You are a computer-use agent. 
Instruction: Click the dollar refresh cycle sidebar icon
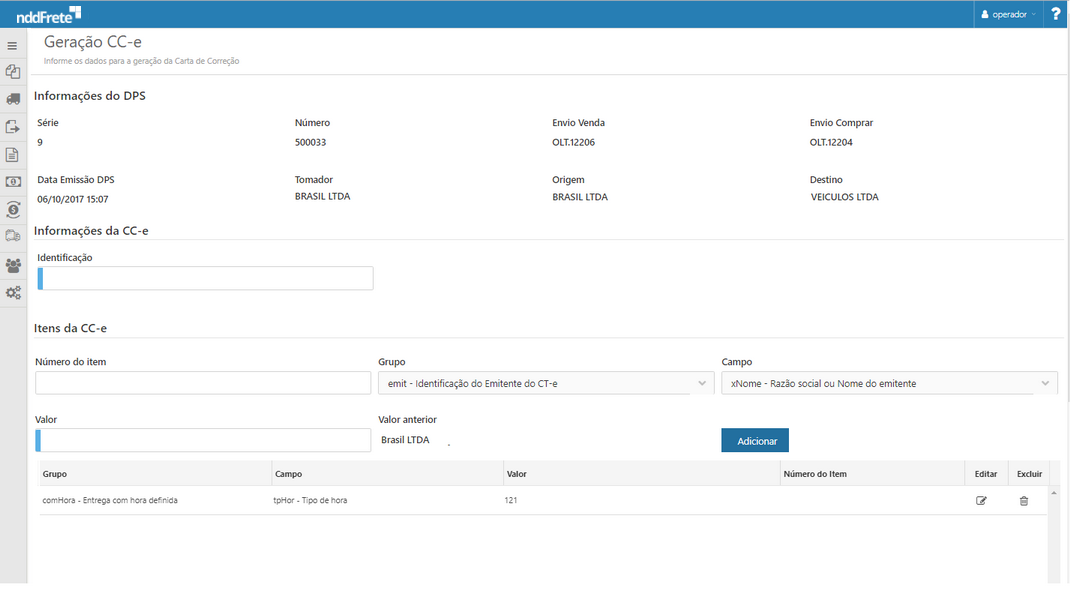coord(13,210)
